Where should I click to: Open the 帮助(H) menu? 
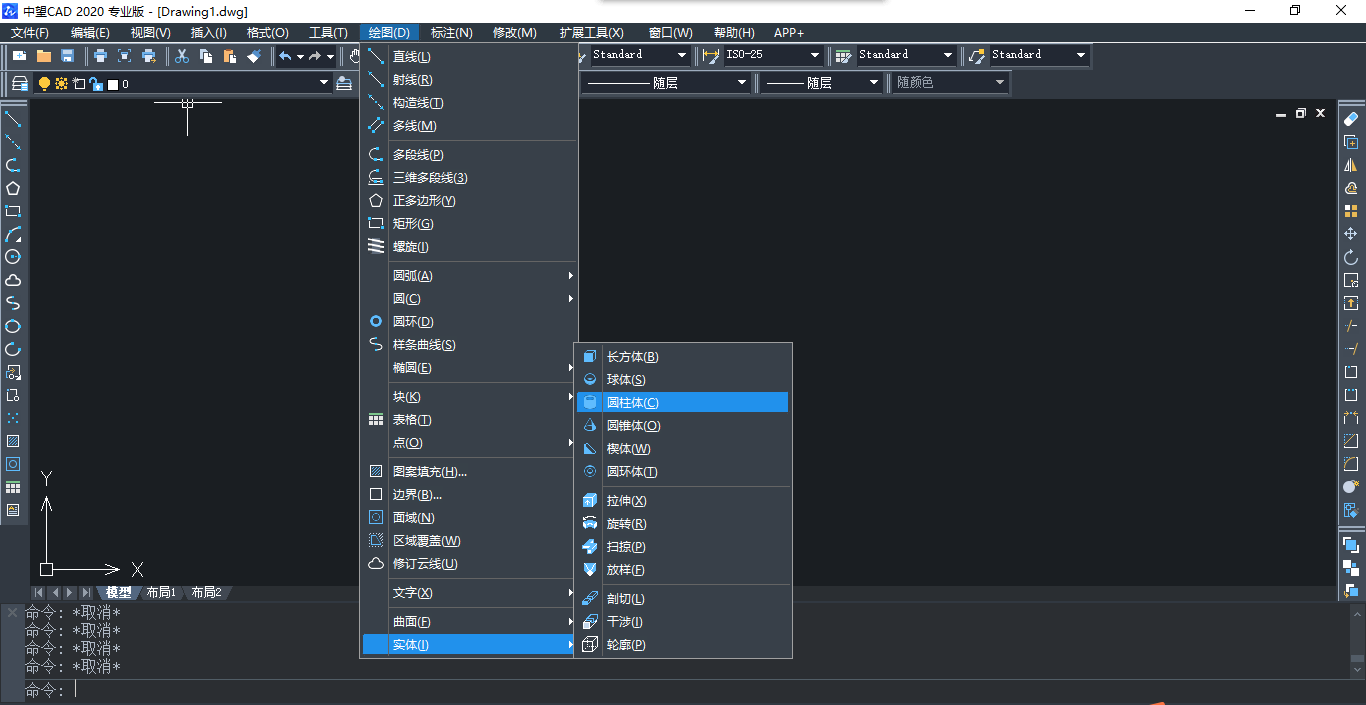(734, 33)
